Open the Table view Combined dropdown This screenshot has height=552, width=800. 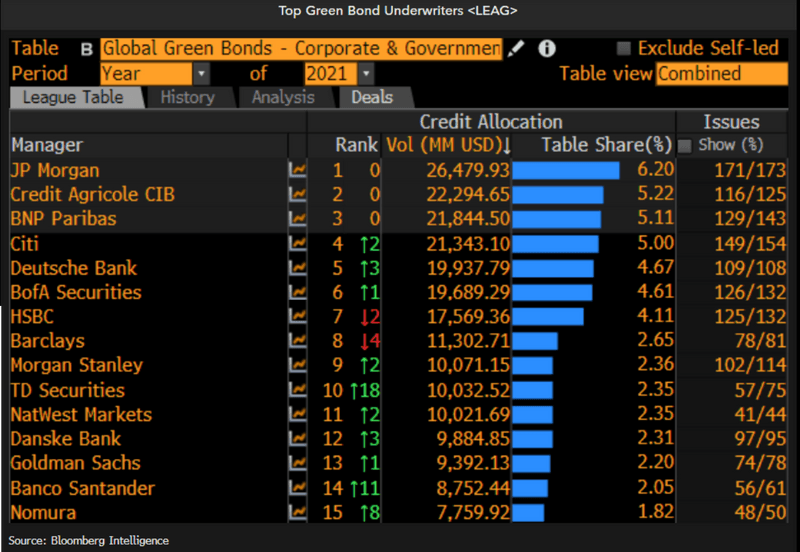pos(722,74)
